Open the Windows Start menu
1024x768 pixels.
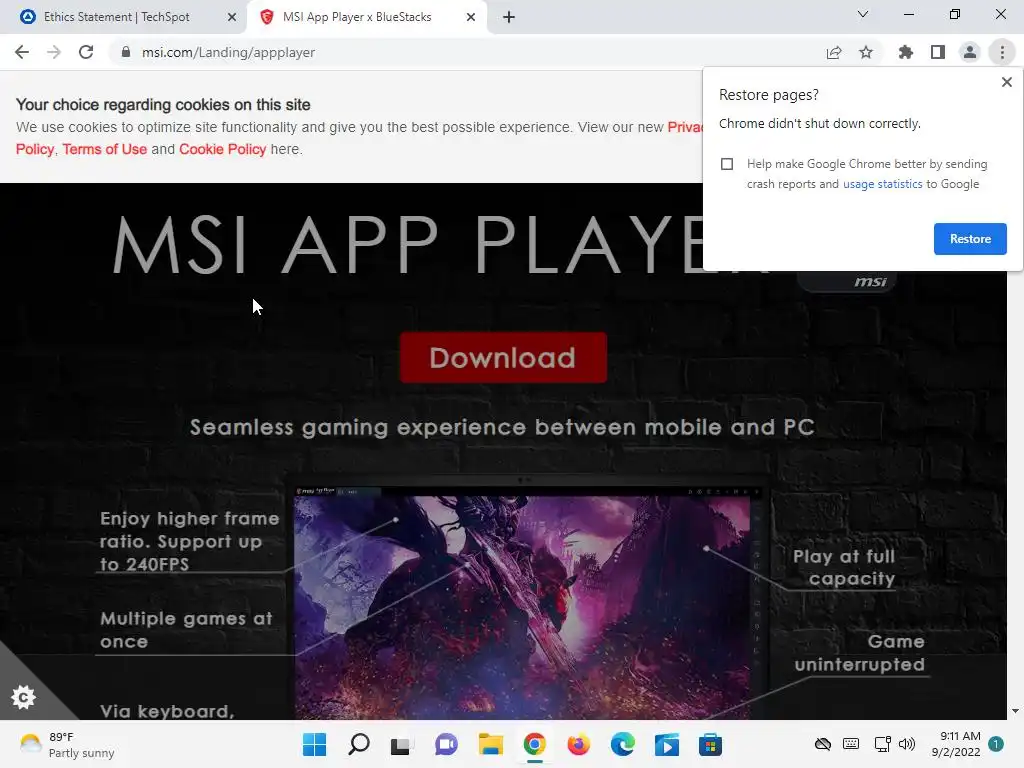click(314, 745)
